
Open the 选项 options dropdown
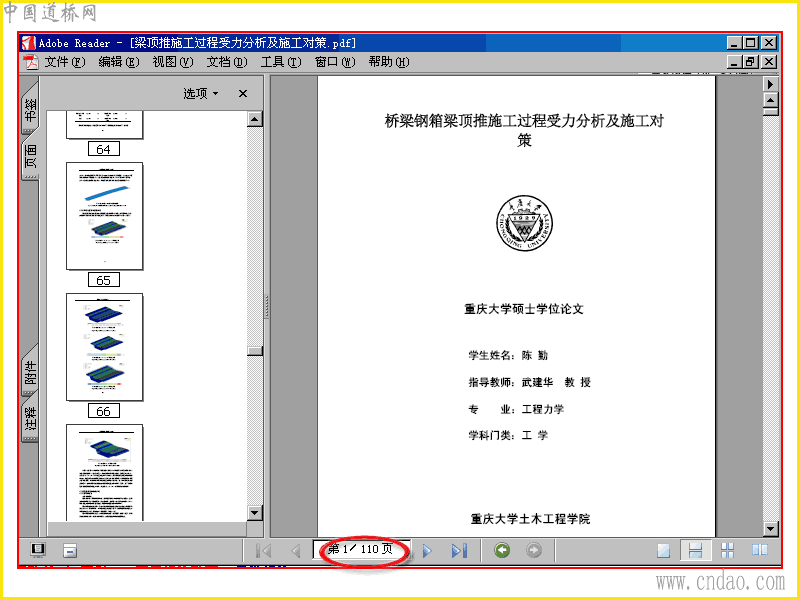[201, 93]
